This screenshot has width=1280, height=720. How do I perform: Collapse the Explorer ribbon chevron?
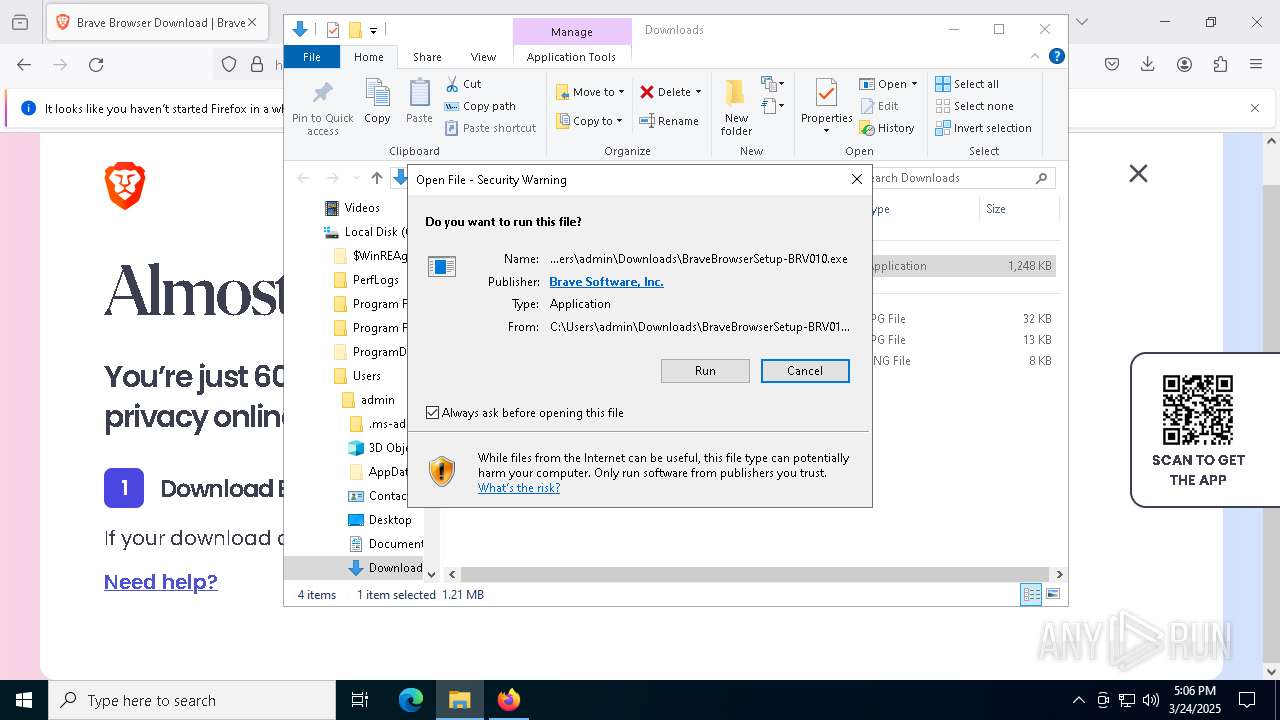1035,57
